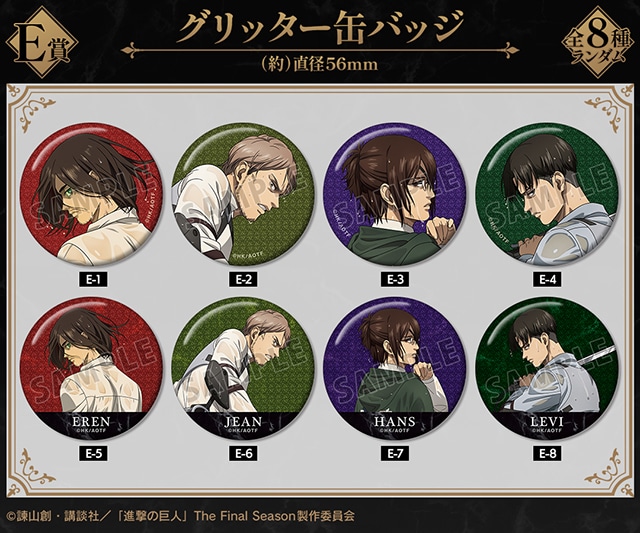The height and width of the screenshot is (533, 640).
Task: Click the E-5 label tag
Action: pos(93,453)
